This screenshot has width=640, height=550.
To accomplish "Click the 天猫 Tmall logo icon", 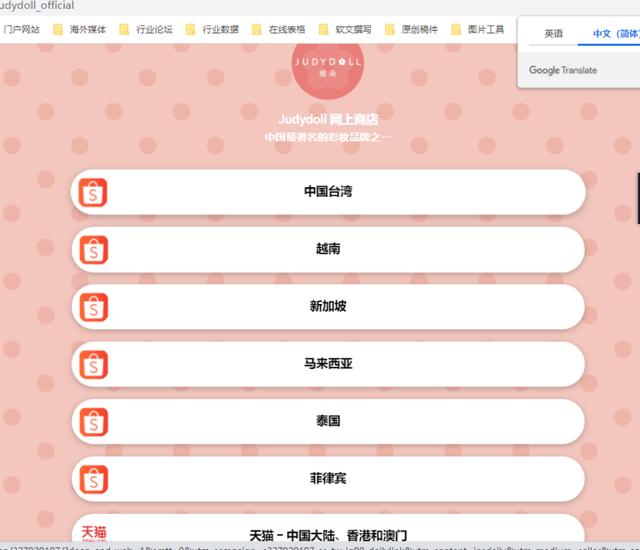I will tap(94, 533).
